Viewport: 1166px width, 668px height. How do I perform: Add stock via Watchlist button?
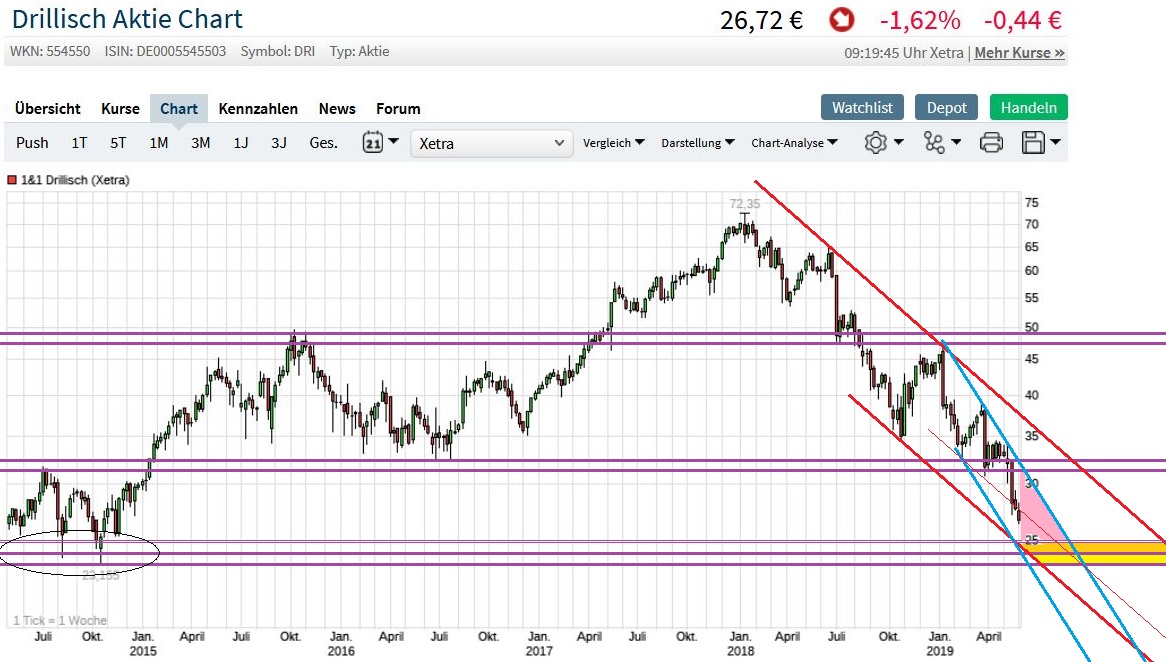point(862,107)
